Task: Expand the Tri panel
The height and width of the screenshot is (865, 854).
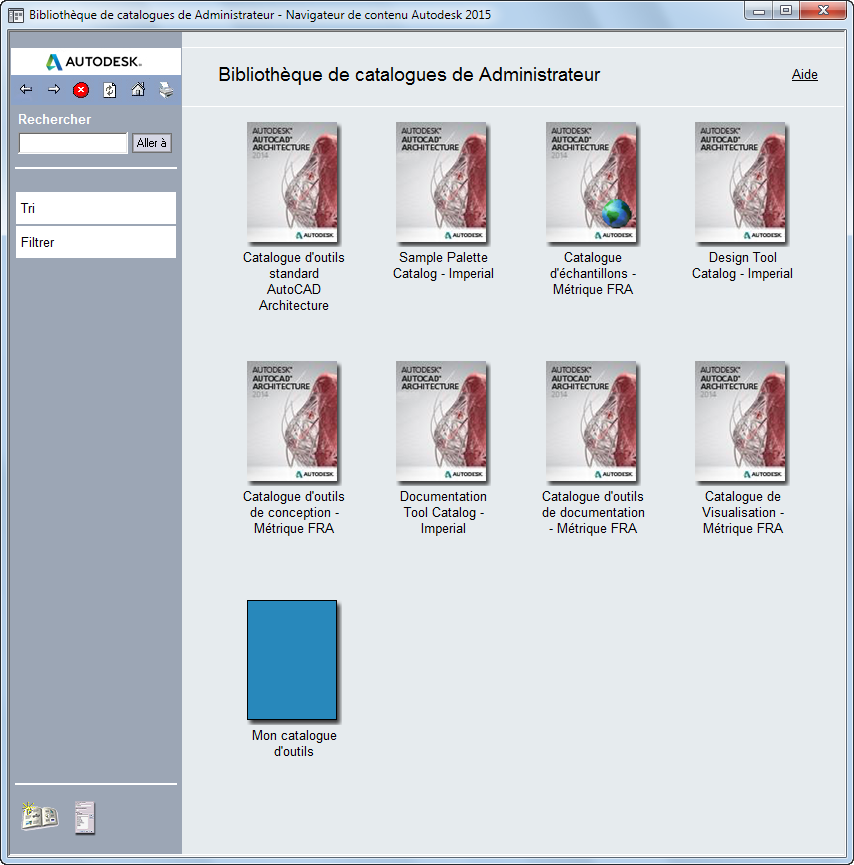Action: click(x=96, y=208)
